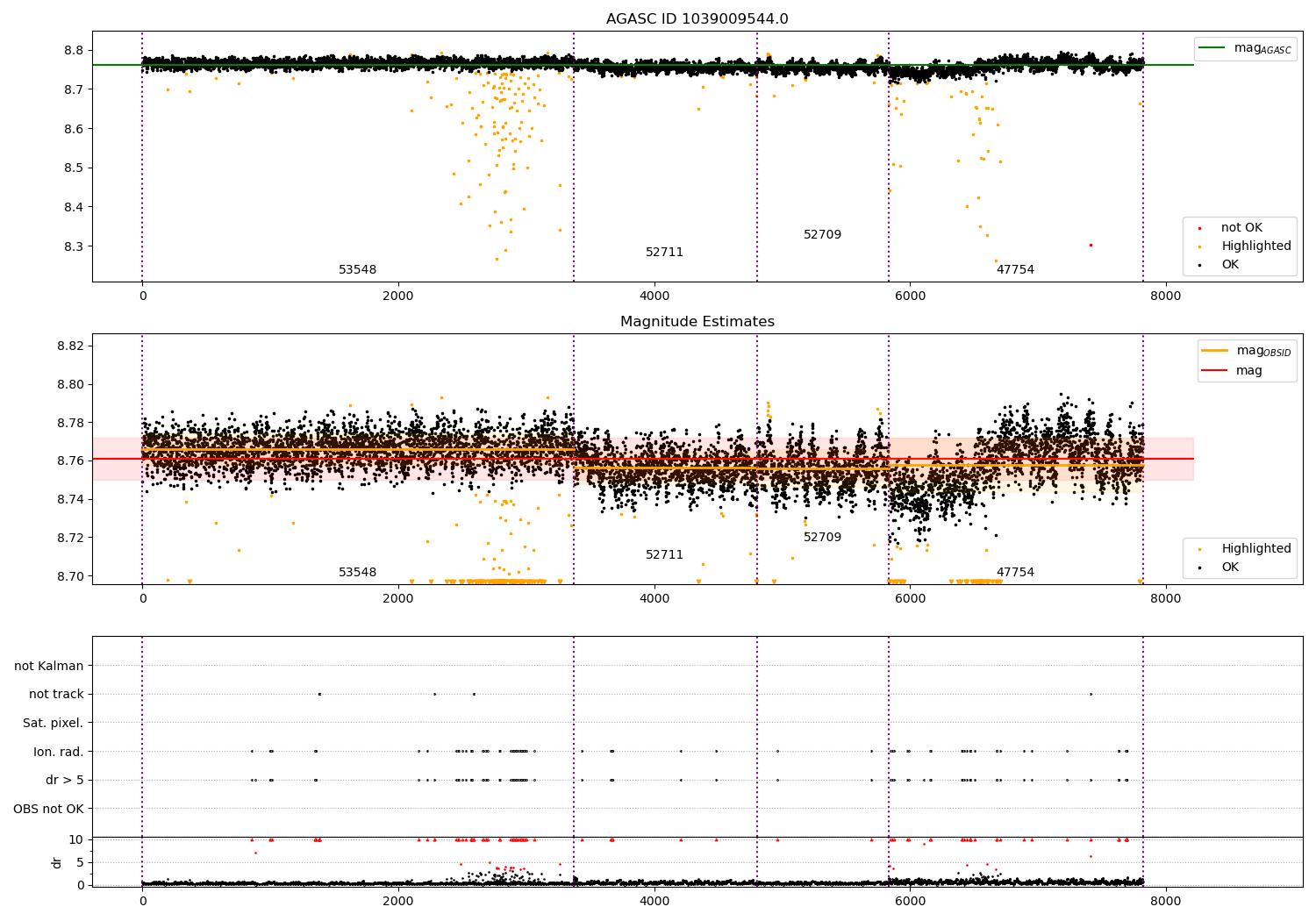
Task: Click OBSID label 52711 in the AGASC plot
Action: pyautogui.click(x=664, y=253)
